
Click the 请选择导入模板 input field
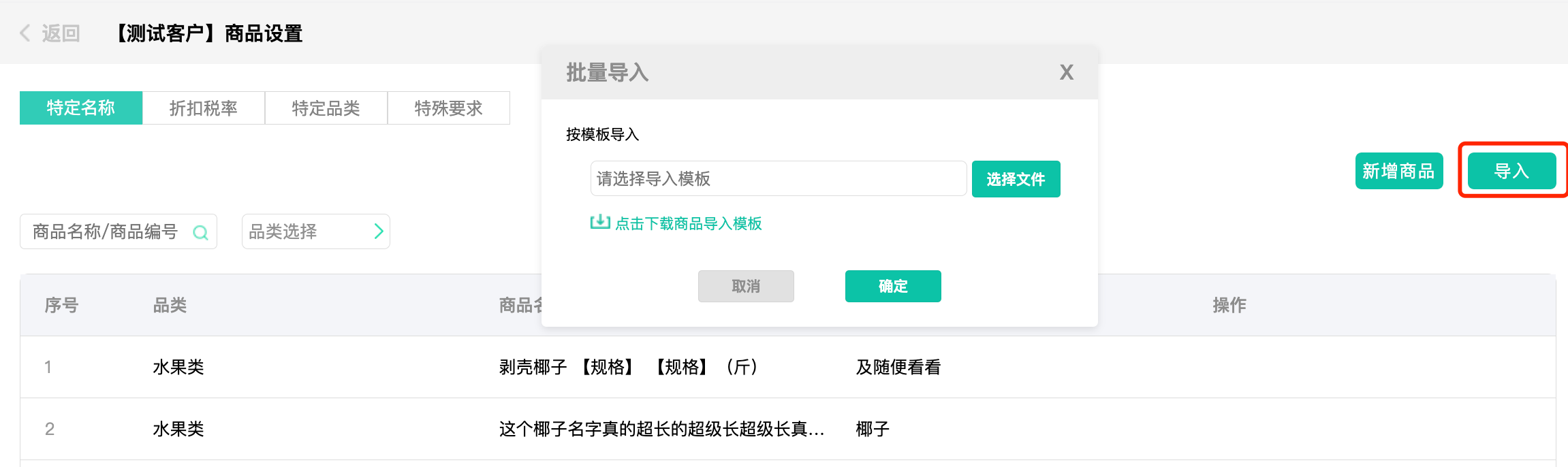click(x=778, y=178)
